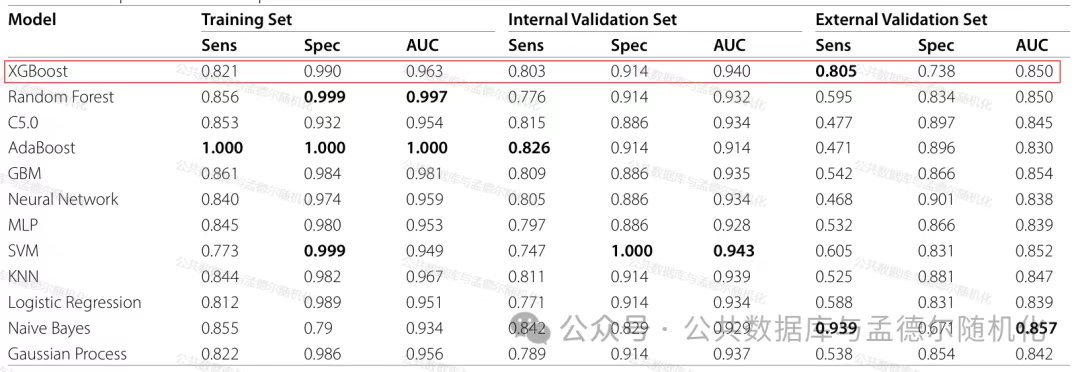Select Random Forest training AUC 0.997
The image size is (1080, 372).
click(x=426, y=97)
